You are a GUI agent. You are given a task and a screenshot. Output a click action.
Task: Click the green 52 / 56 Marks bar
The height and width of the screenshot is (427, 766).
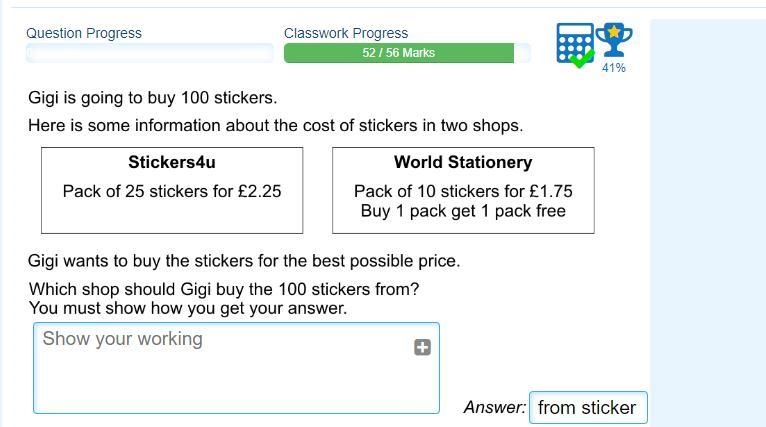point(399,53)
